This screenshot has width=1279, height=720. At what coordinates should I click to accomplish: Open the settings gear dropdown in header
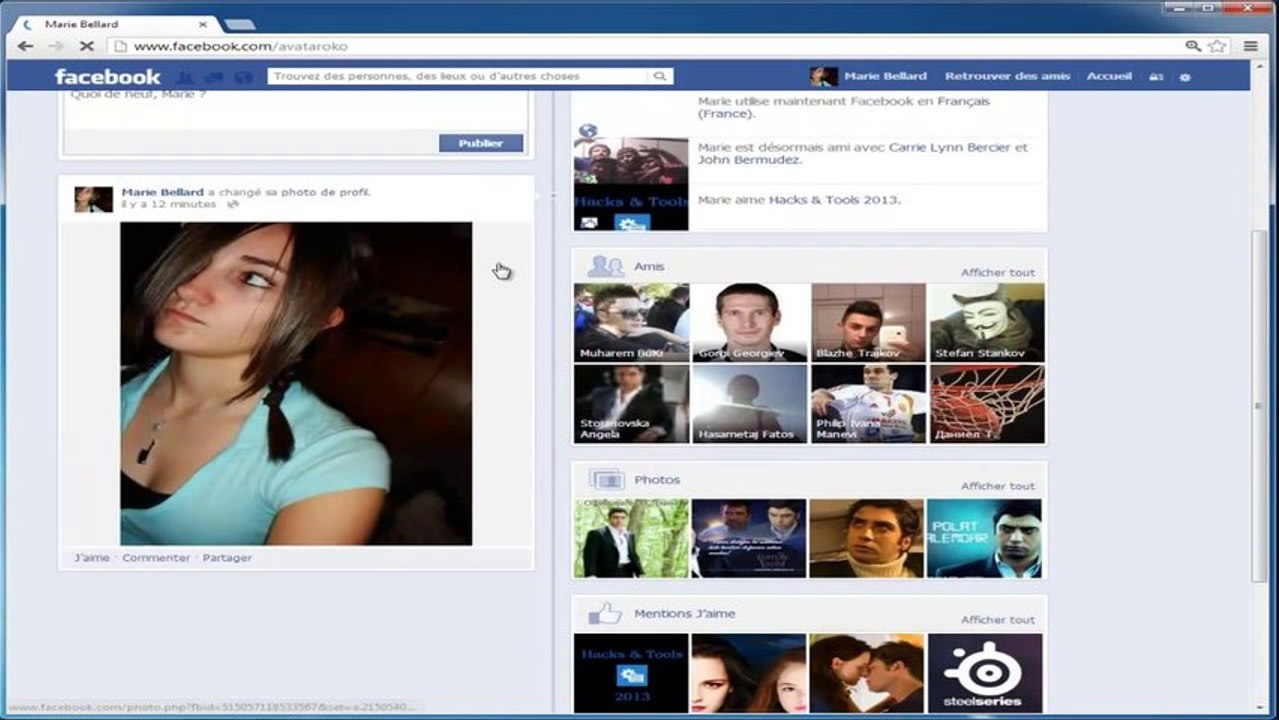[1185, 77]
